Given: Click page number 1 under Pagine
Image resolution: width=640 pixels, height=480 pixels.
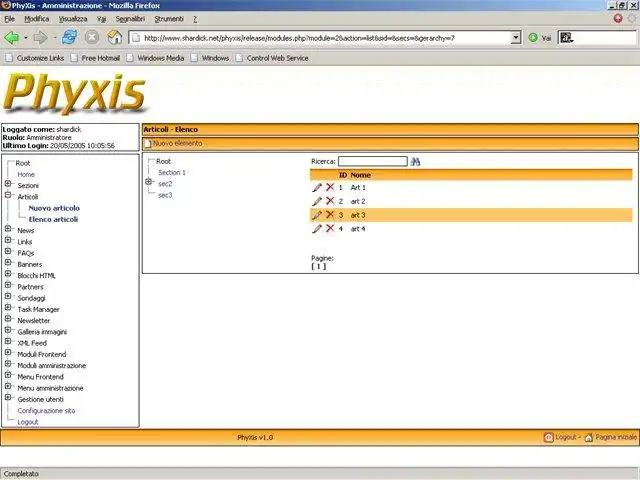Looking at the screenshot, I should click(x=318, y=267).
